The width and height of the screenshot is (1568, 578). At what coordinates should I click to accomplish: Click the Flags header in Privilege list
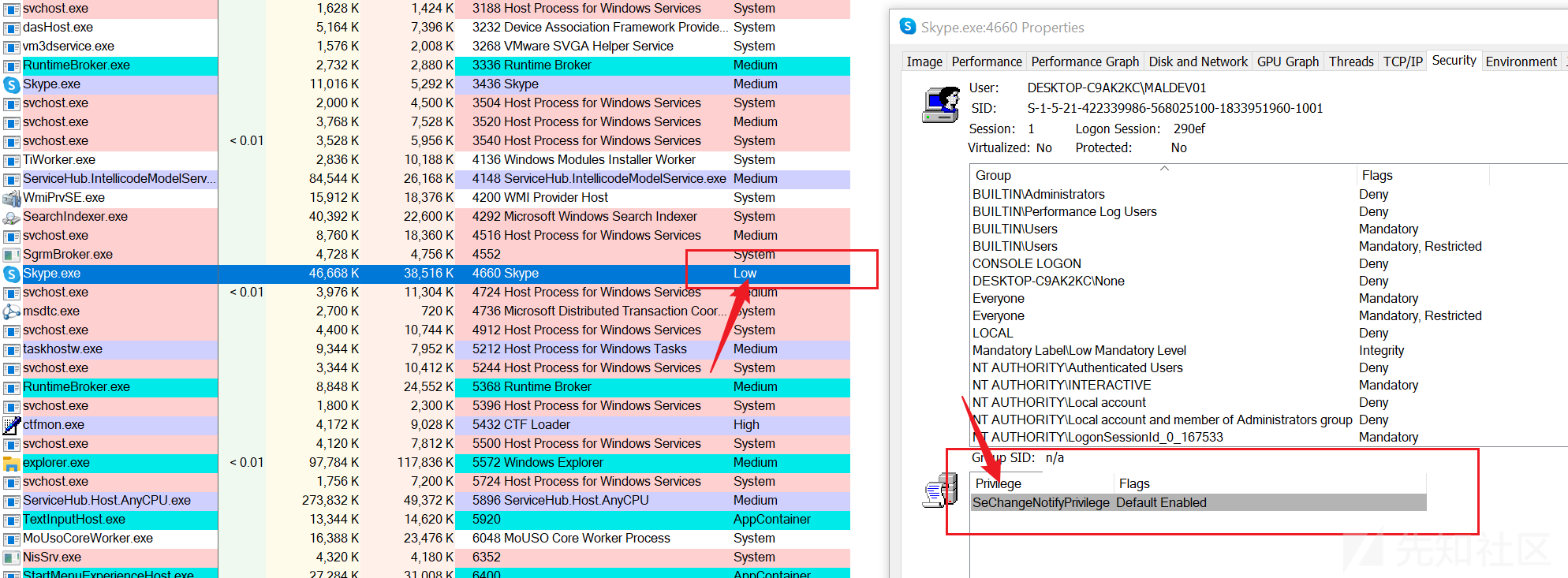click(x=1270, y=483)
